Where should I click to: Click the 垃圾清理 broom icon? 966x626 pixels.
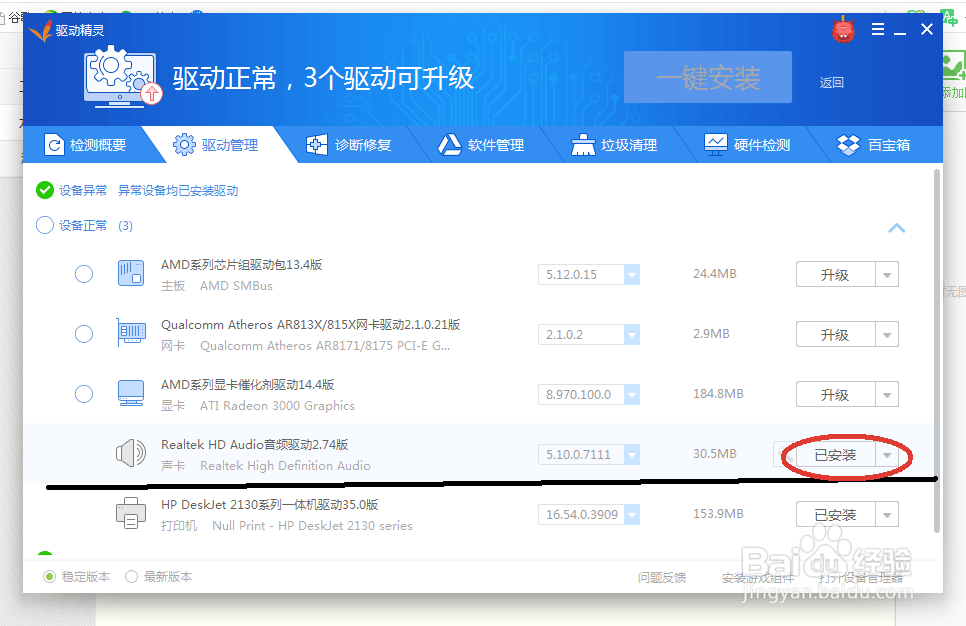pyautogui.click(x=583, y=145)
